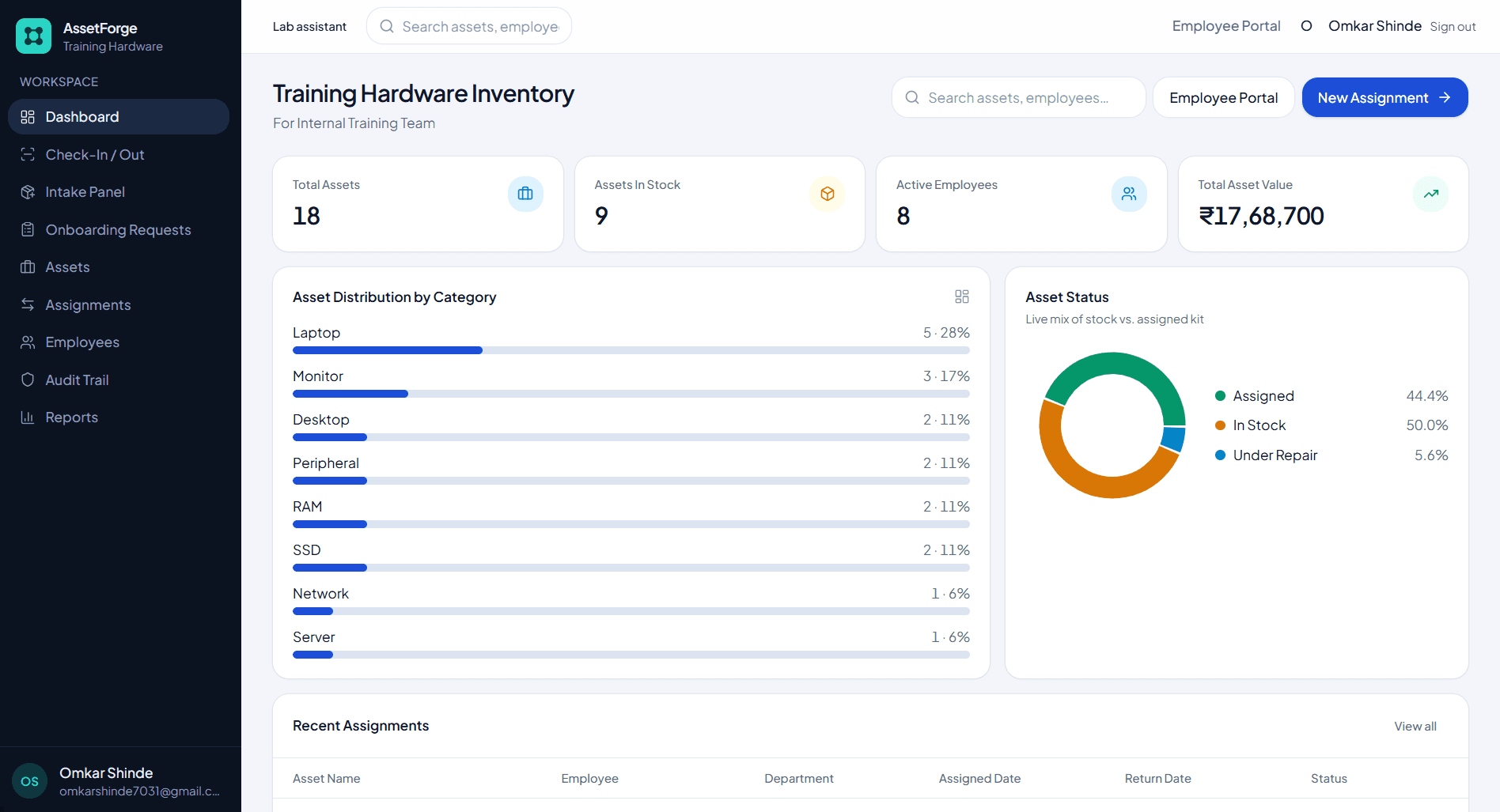Click the Laptop category progress bar
The height and width of the screenshot is (812, 1500).
631,350
